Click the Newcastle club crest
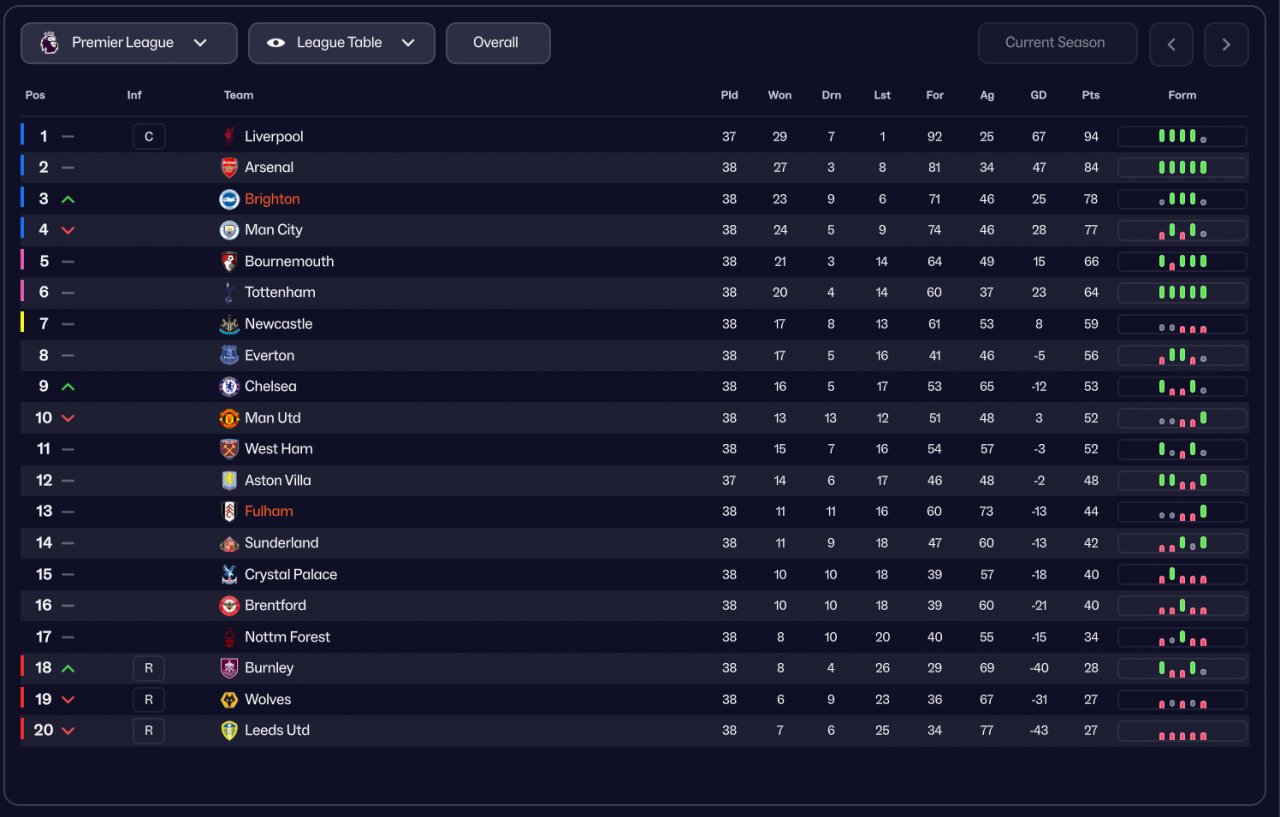 229,324
